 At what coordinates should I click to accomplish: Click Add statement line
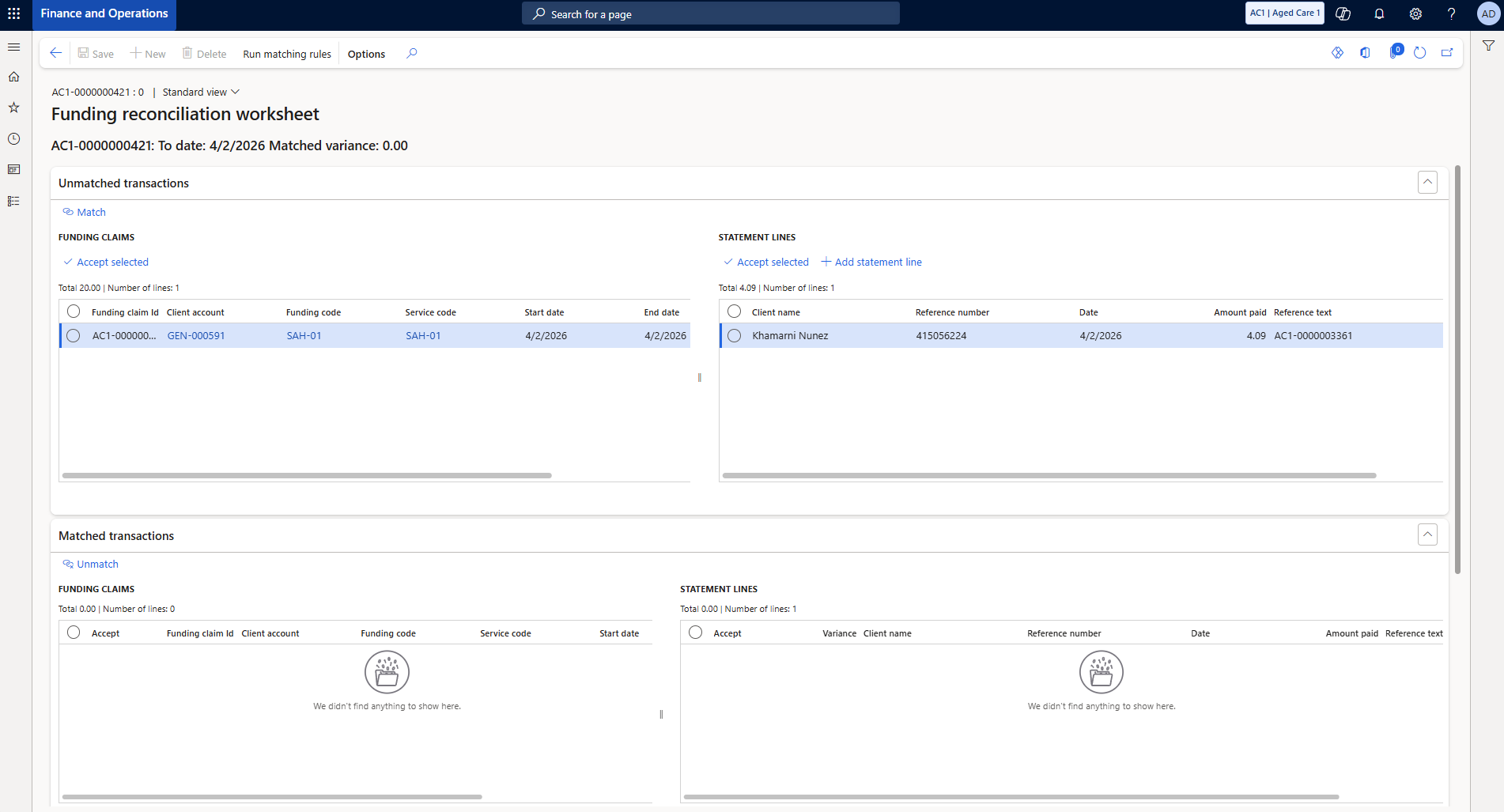pos(871,262)
